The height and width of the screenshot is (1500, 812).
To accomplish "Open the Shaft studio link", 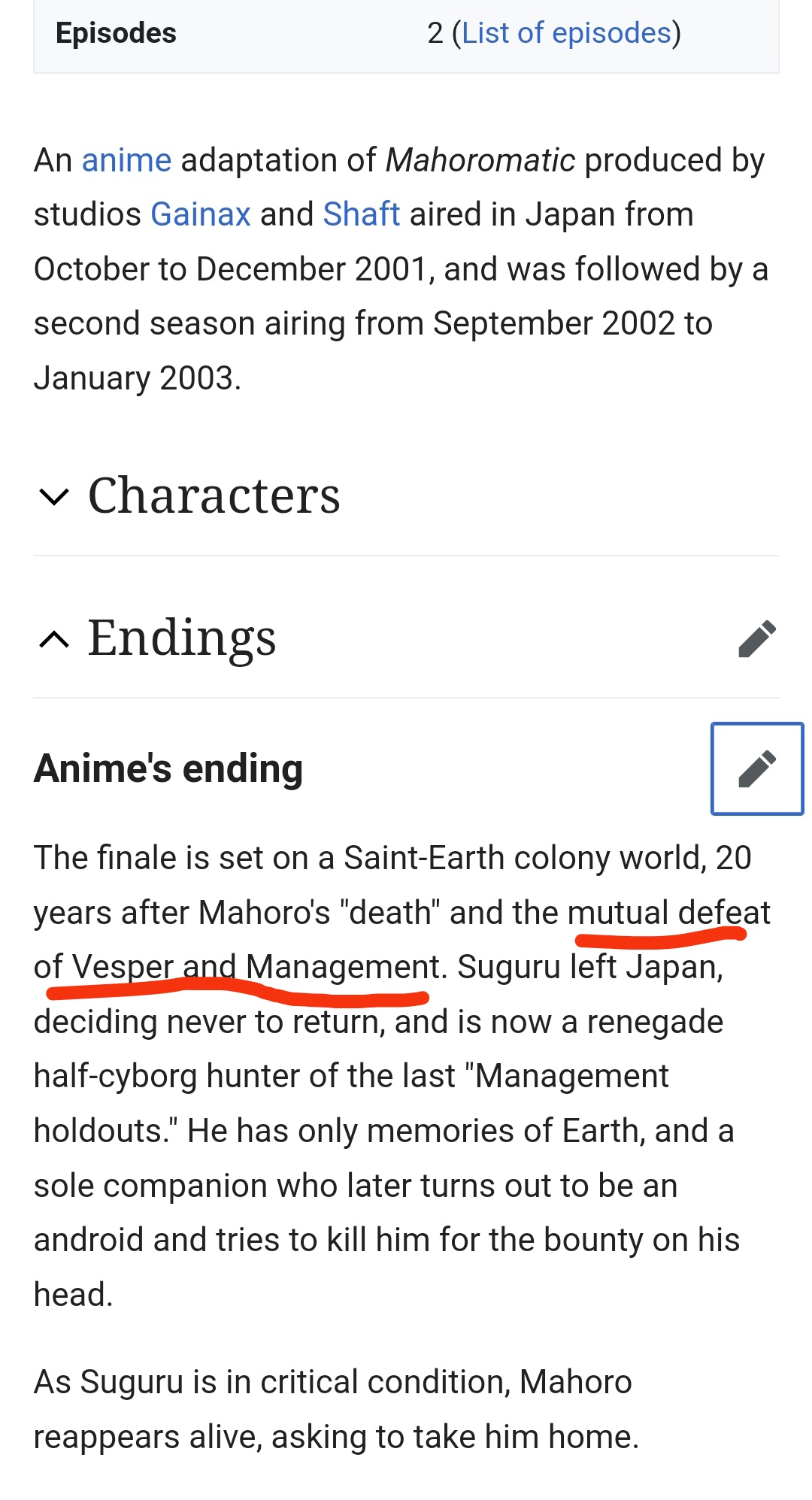I will coord(361,214).
